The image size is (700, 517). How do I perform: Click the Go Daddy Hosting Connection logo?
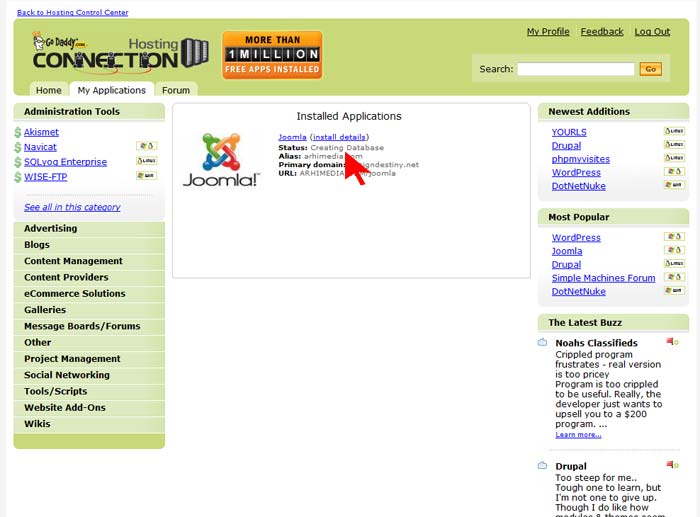click(120, 54)
